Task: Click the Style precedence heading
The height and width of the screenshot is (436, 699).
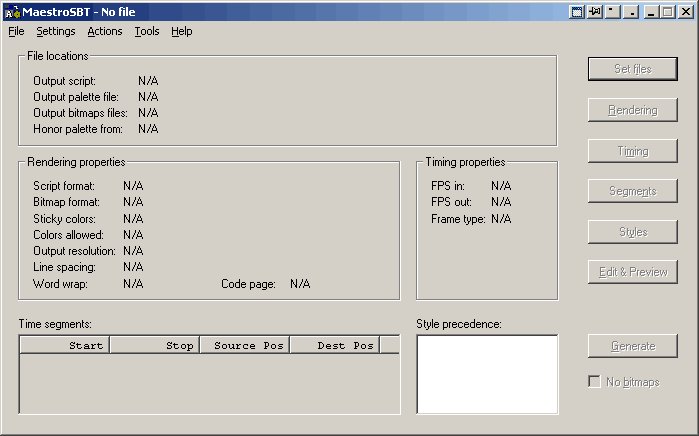Action: [x=459, y=324]
